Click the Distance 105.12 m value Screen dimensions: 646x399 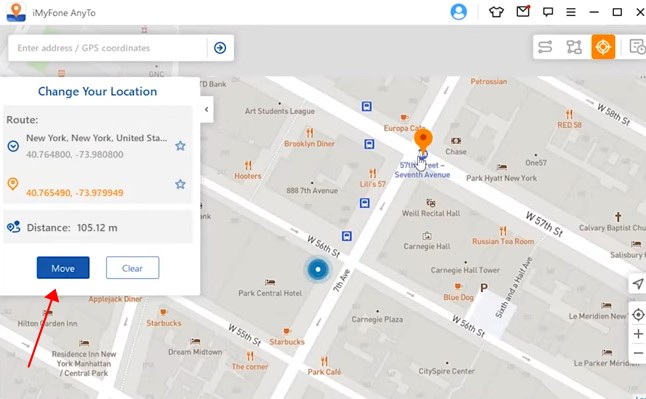(97, 228)
